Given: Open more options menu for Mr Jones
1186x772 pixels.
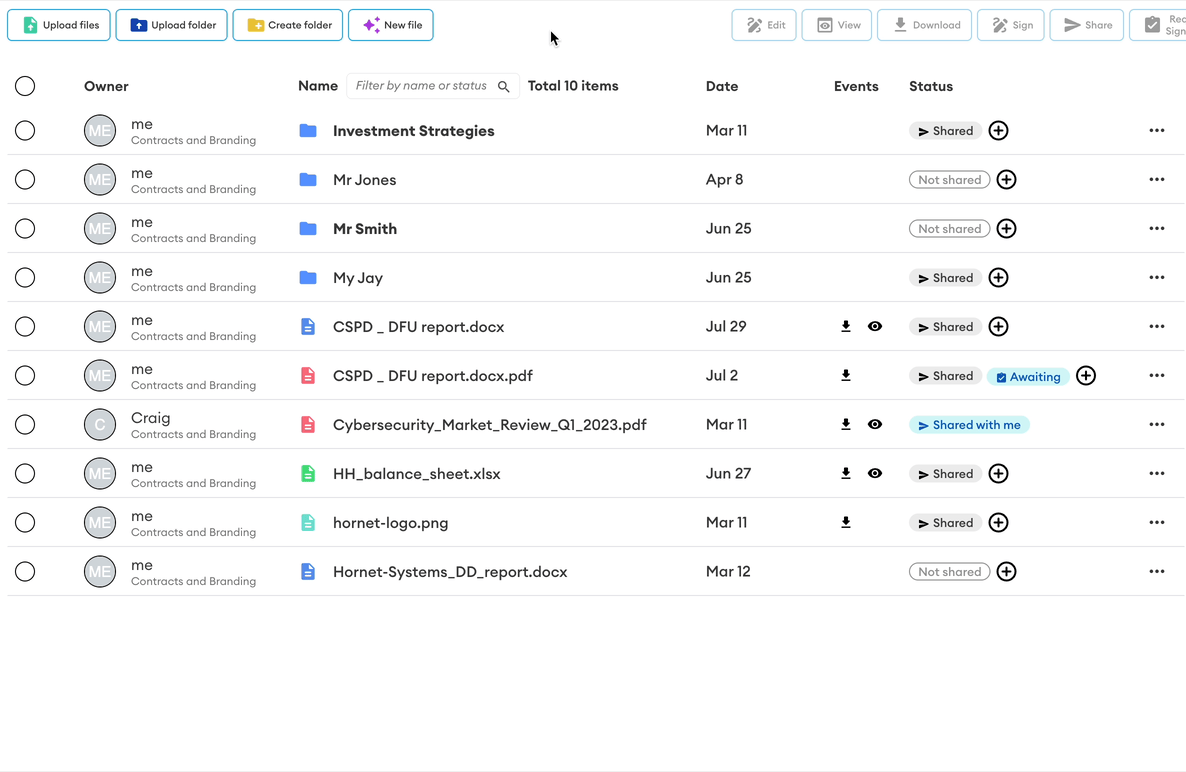Looking at the screenshot, I should click(x=1157, y=180).
